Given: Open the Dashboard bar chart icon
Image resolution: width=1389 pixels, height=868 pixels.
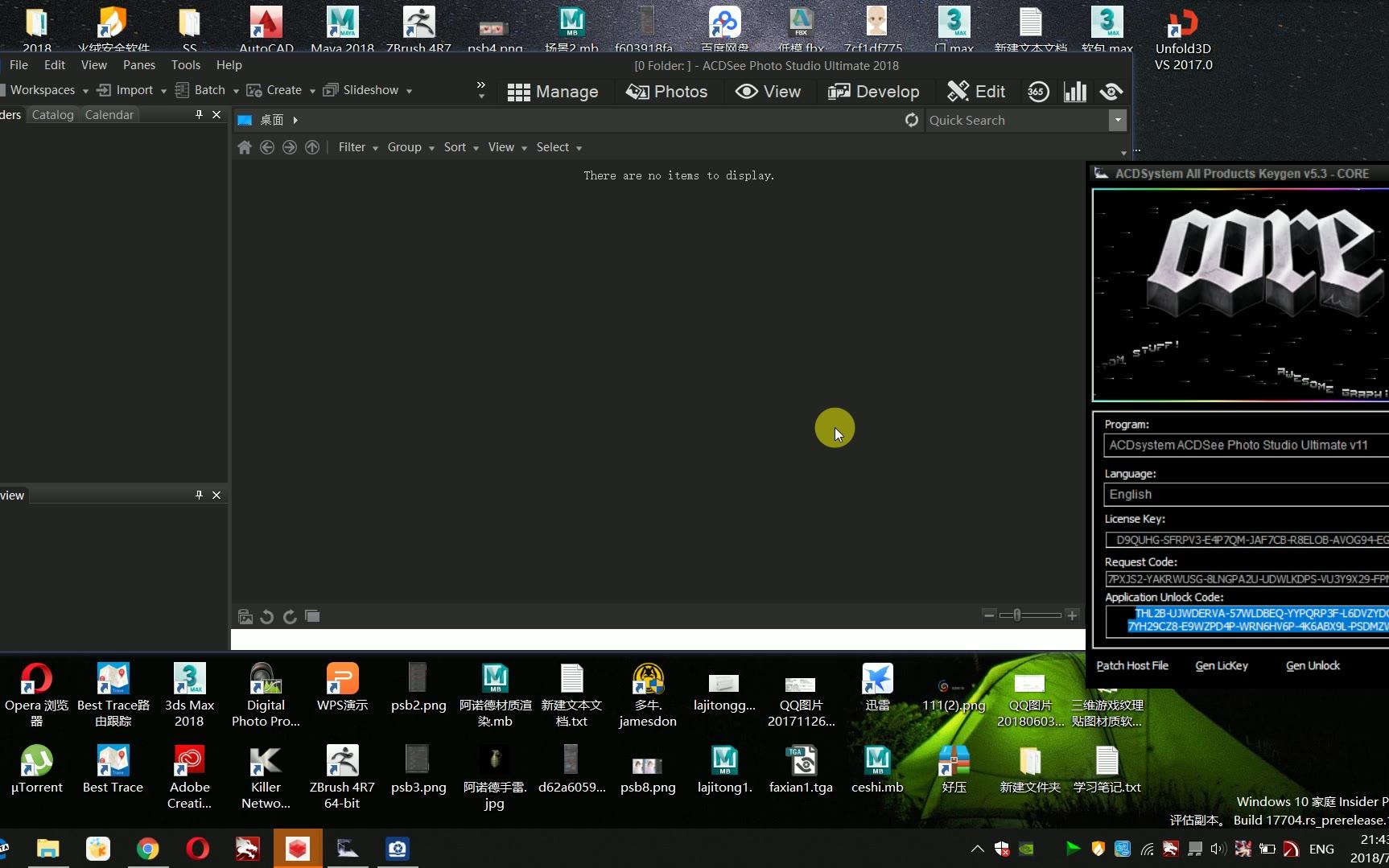Looking at the screenshot, I should [1075, 92].
